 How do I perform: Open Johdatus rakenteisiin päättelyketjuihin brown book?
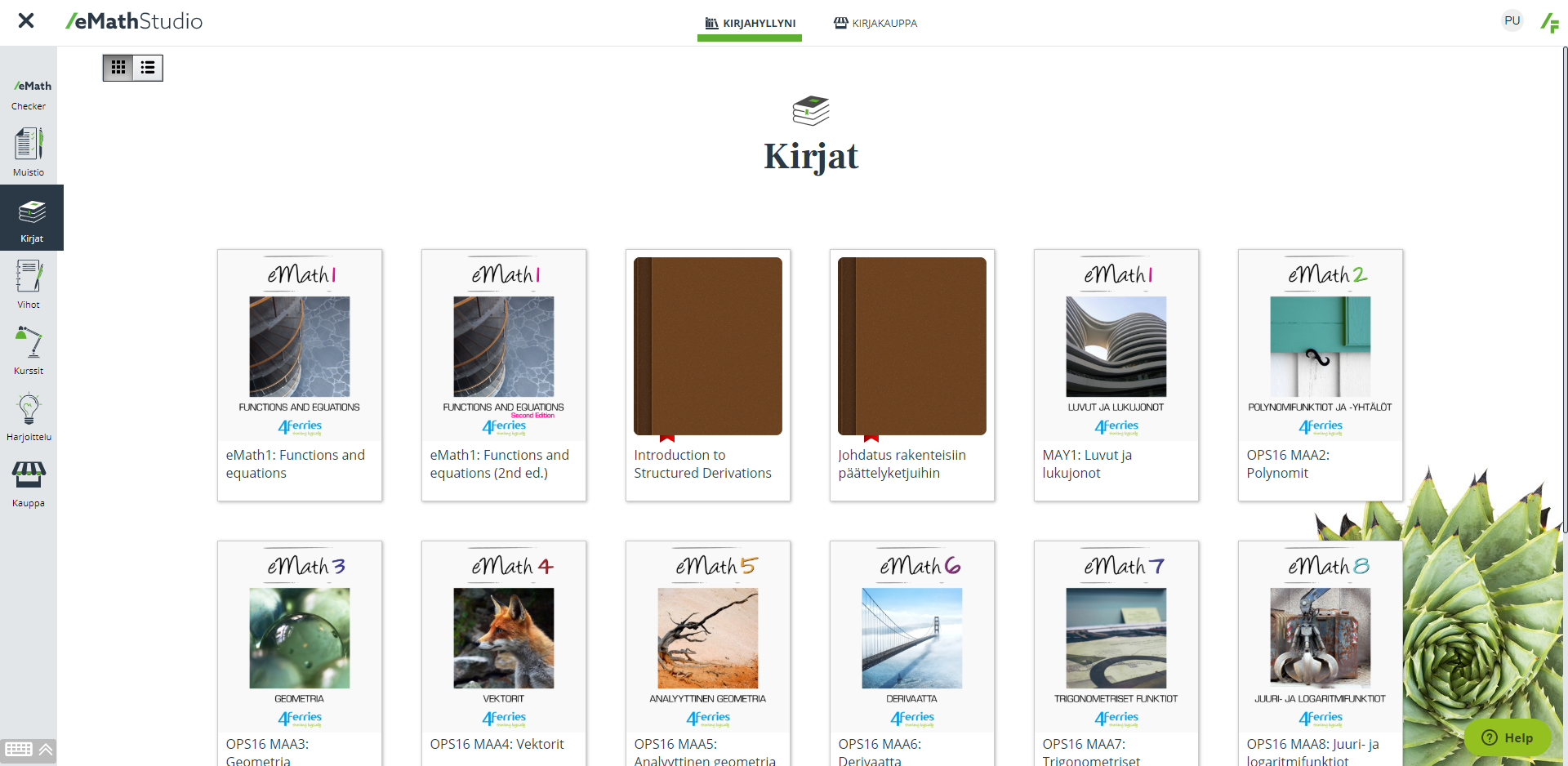(912, 346)
